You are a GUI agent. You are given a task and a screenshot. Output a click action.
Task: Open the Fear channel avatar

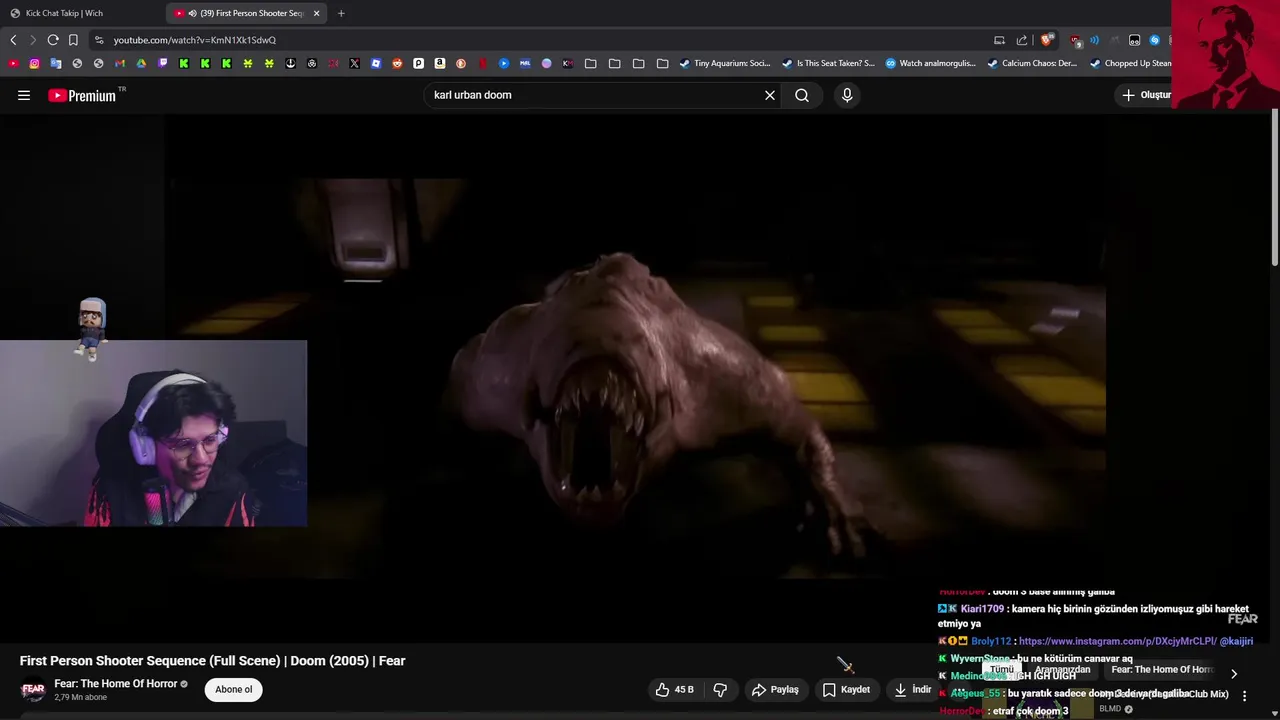tap(33, 690)
